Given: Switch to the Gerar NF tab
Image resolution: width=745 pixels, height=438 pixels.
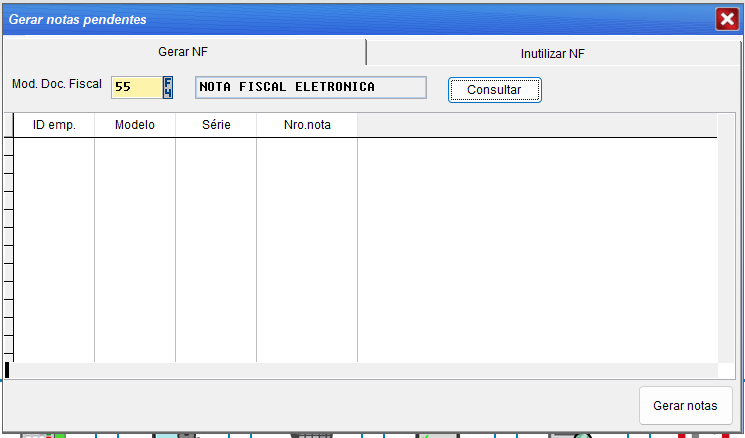Looking at the screenshot, I should pyautogui.click(x=183, y=52).
